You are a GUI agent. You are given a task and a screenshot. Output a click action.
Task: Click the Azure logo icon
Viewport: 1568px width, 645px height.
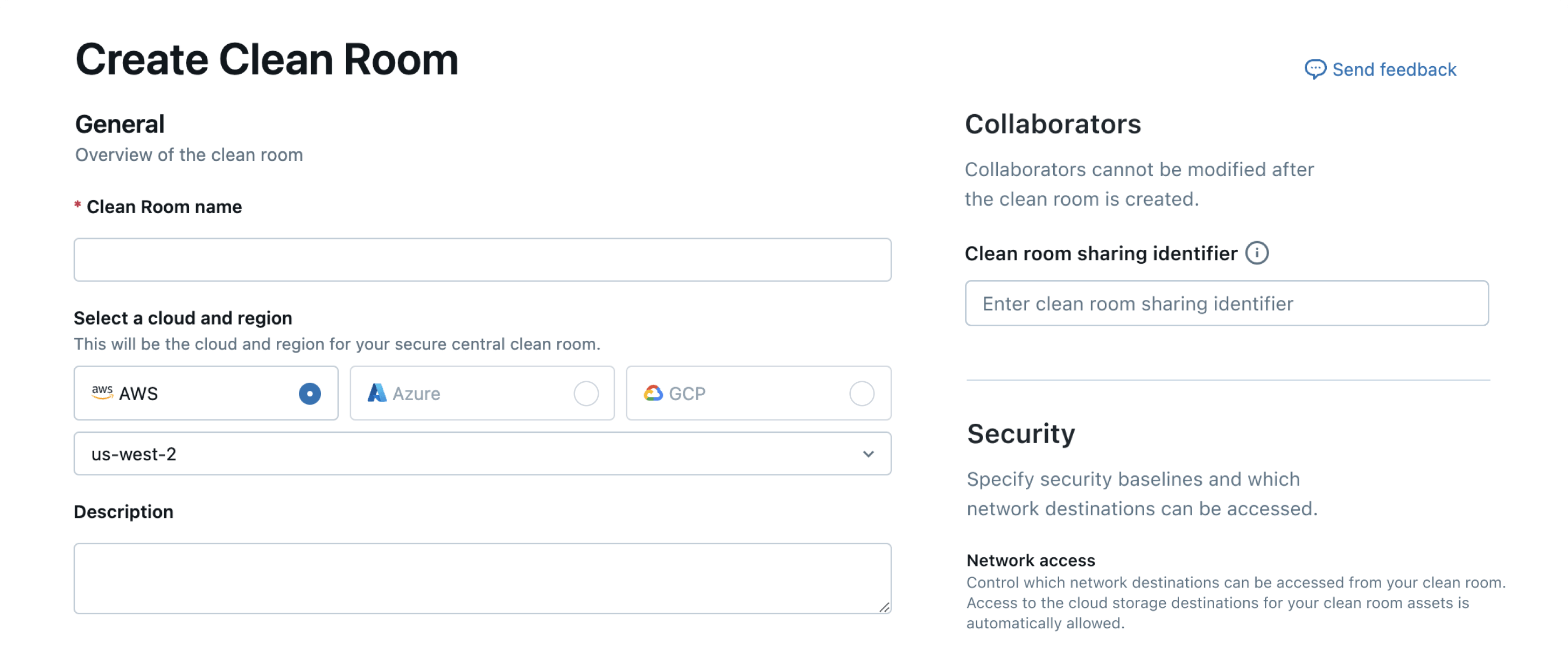tap(377, 393)
